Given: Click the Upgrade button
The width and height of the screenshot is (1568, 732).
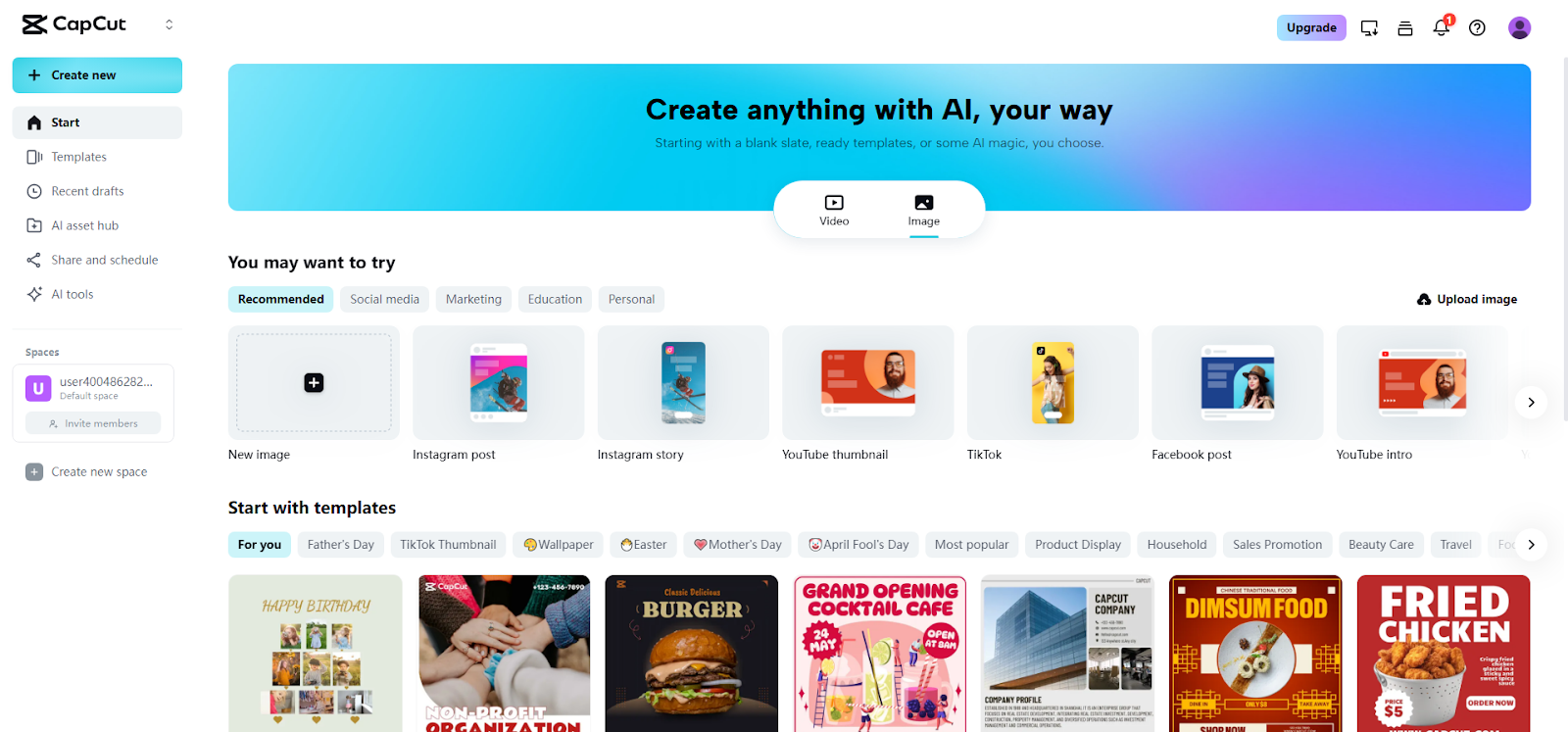Looking at the screenshot, I should click(x=1311, y=27).
